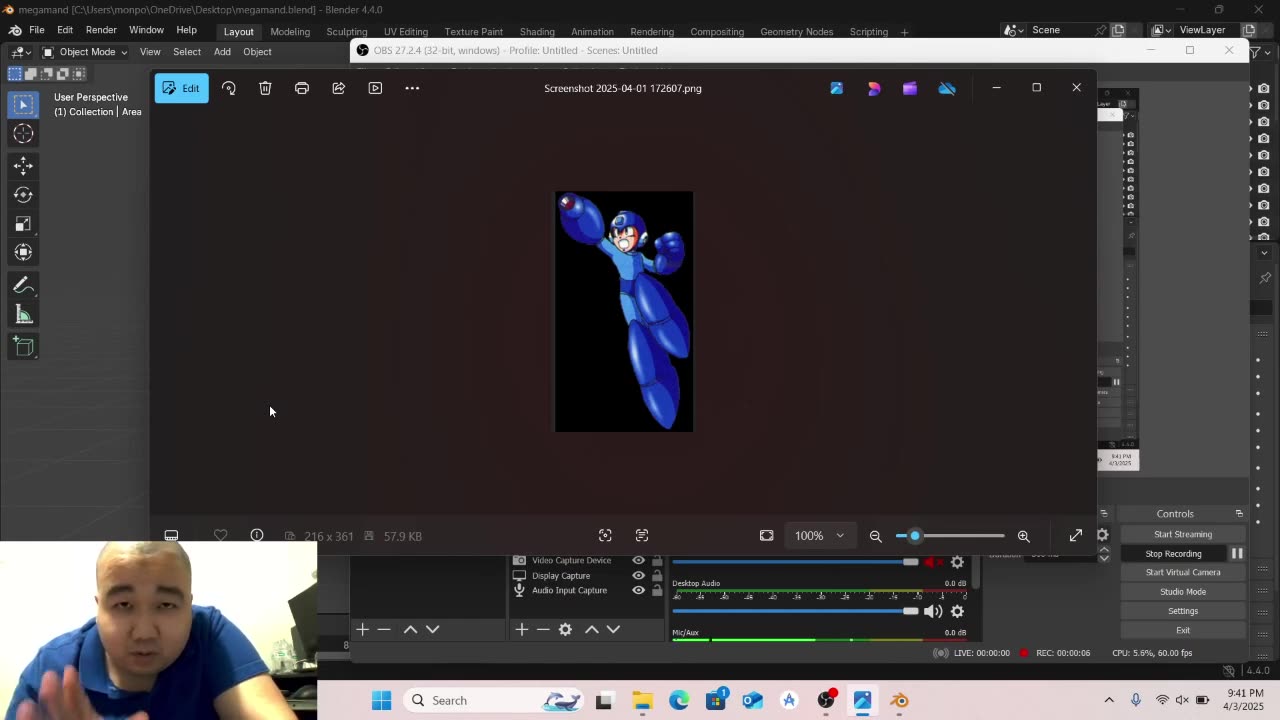This screenshot has height=720, width=1280.
Task: Switch to the Modeling workspace tab
Action: click(x=290, y=31)
